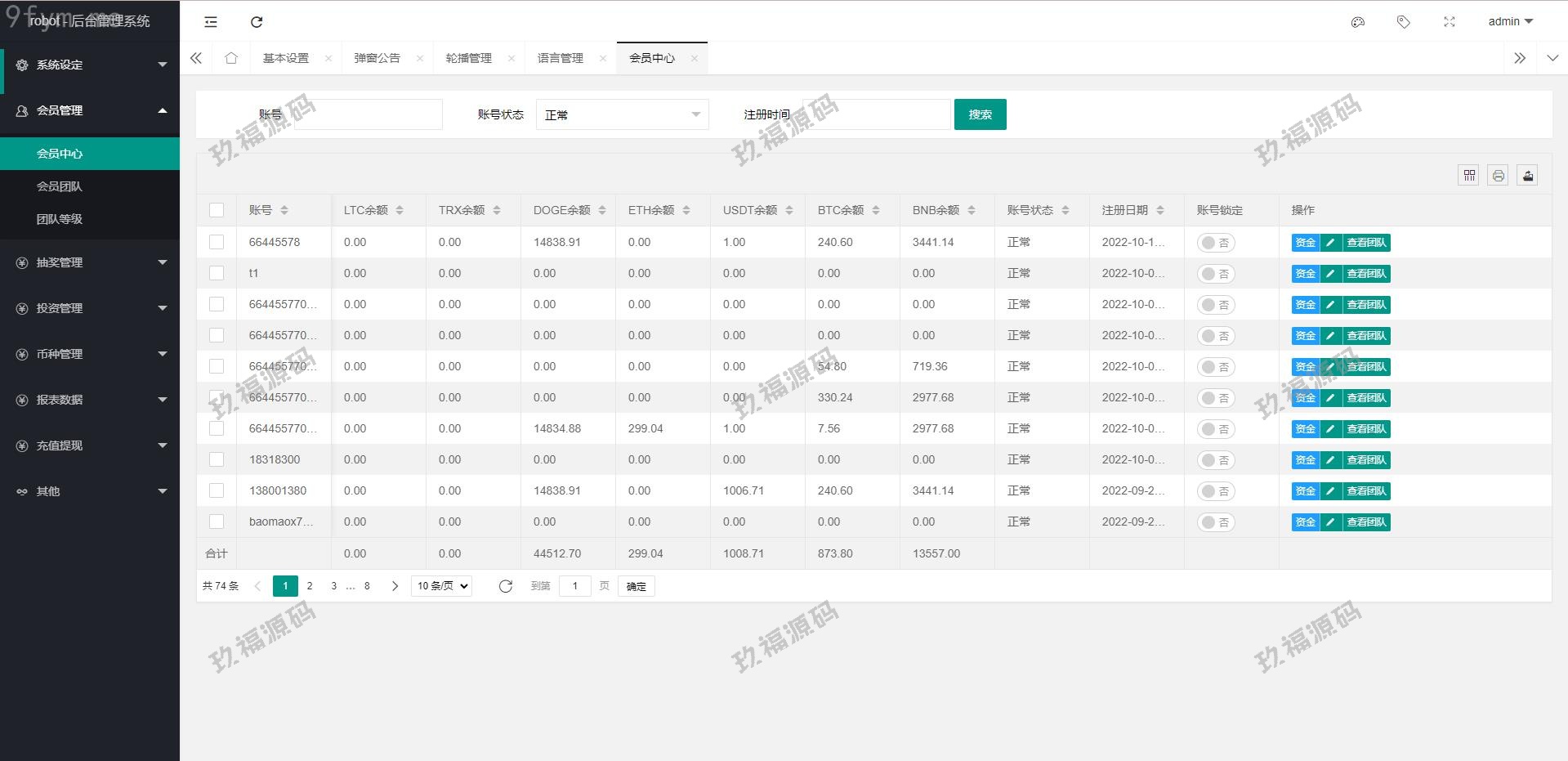
Task: Open the 10 条/页 page size dropdown
Action: coord(442,586)
